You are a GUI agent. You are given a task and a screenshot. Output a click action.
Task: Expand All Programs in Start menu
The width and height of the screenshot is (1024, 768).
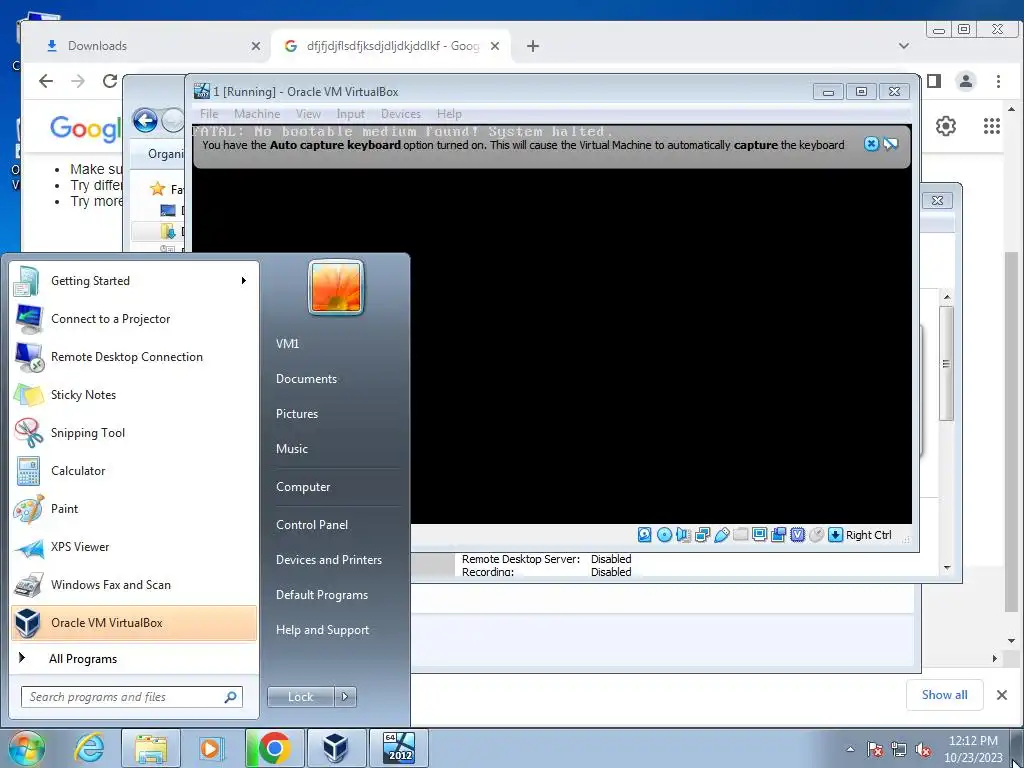point(134,658)
